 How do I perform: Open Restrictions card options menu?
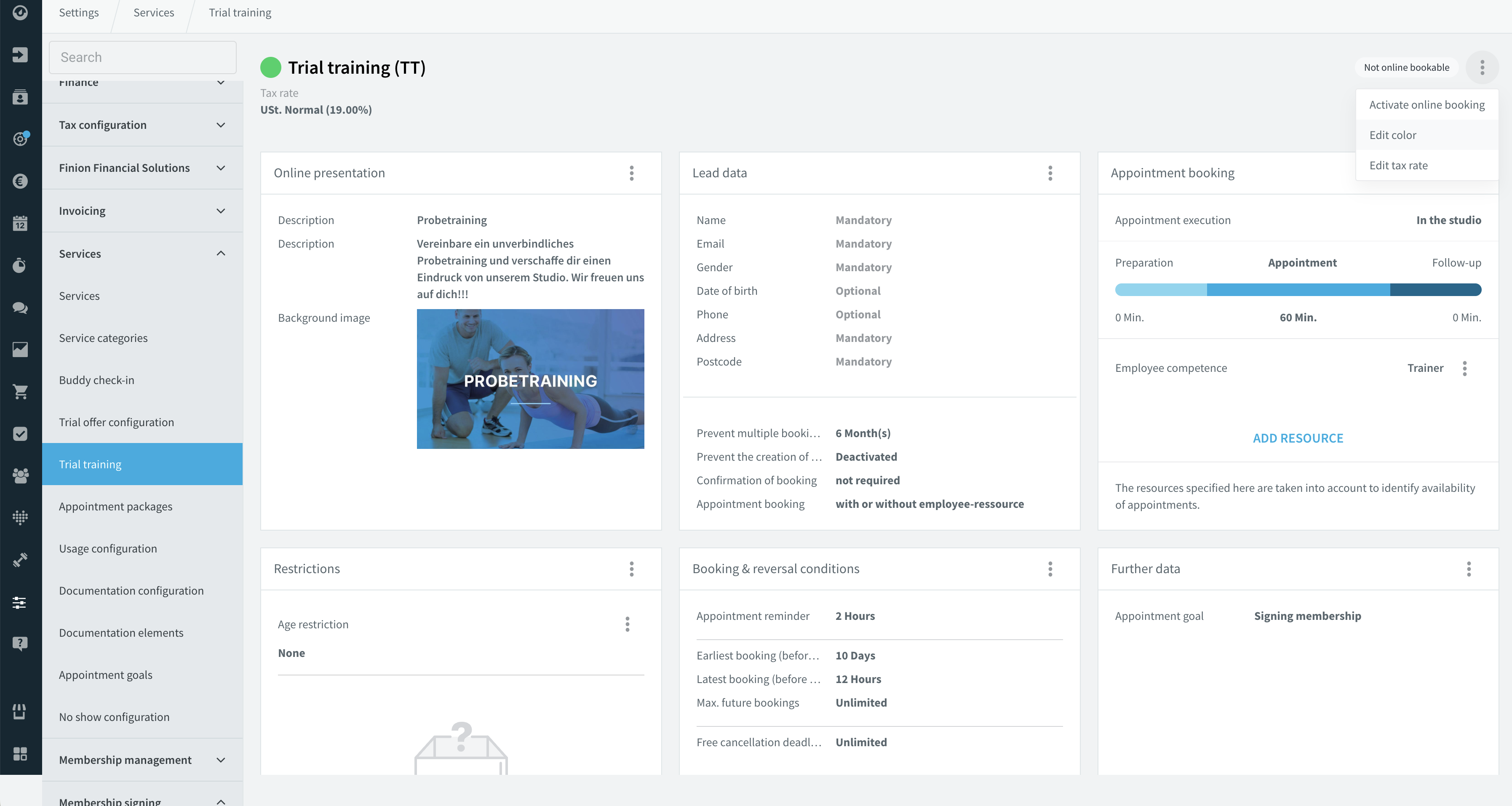point(632,569)
